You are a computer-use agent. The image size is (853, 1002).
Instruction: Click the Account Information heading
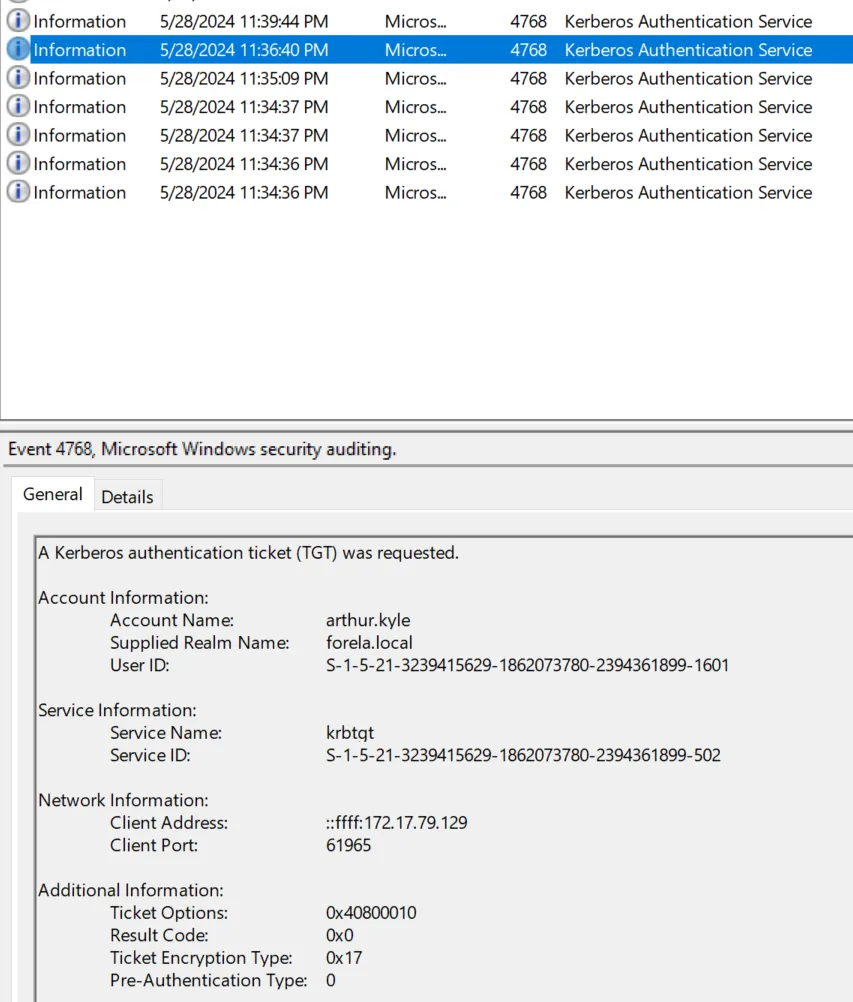point(123,597)
